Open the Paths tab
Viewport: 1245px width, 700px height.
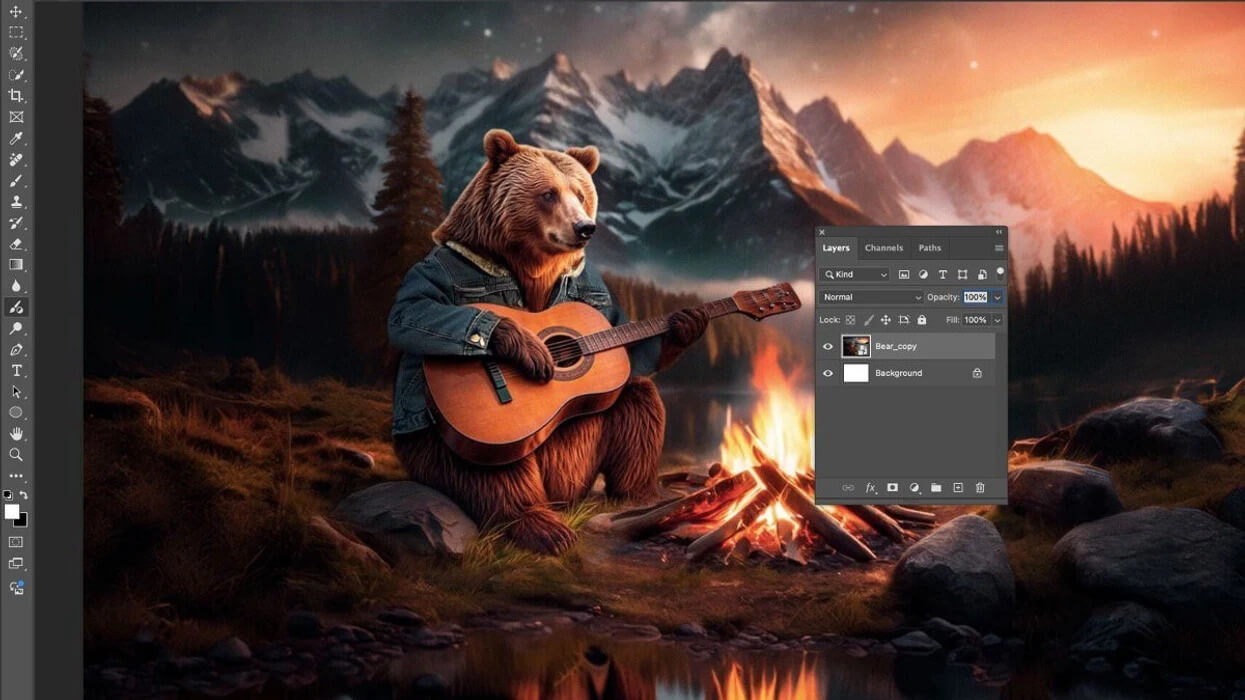tap(929, 248)
